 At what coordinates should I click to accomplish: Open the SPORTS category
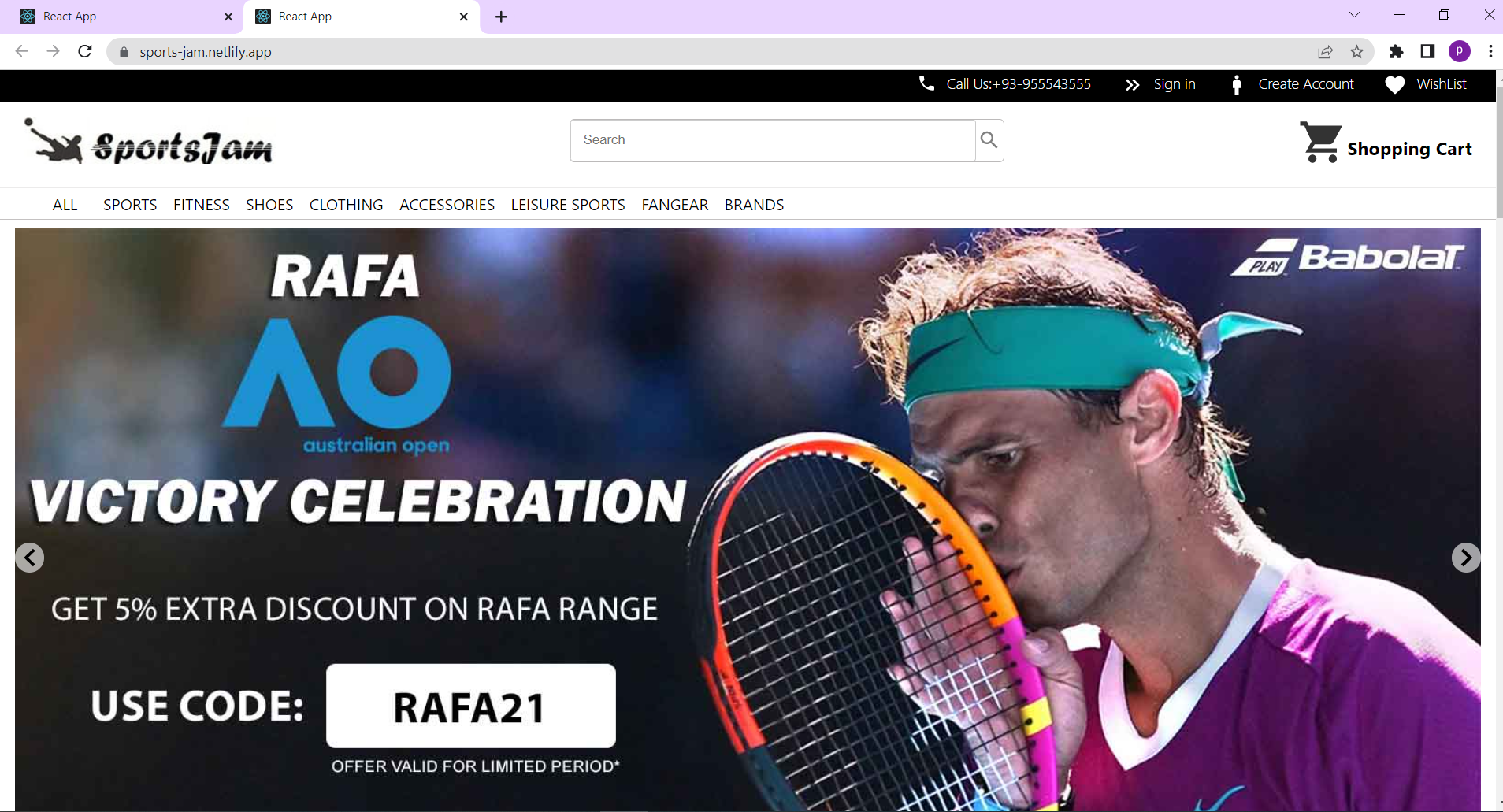click(130, 205)
